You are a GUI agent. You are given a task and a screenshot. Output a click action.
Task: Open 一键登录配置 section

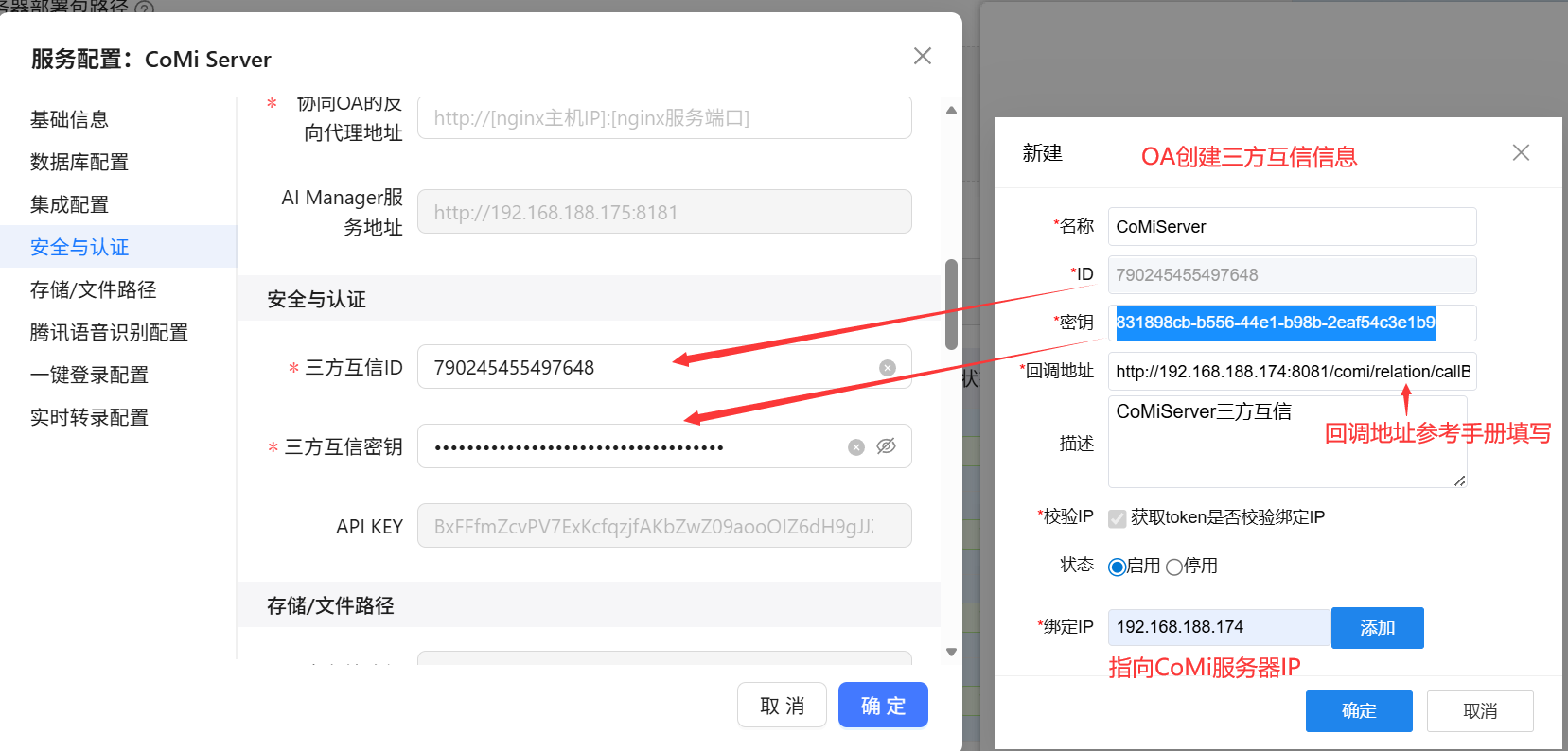[89, 375]
